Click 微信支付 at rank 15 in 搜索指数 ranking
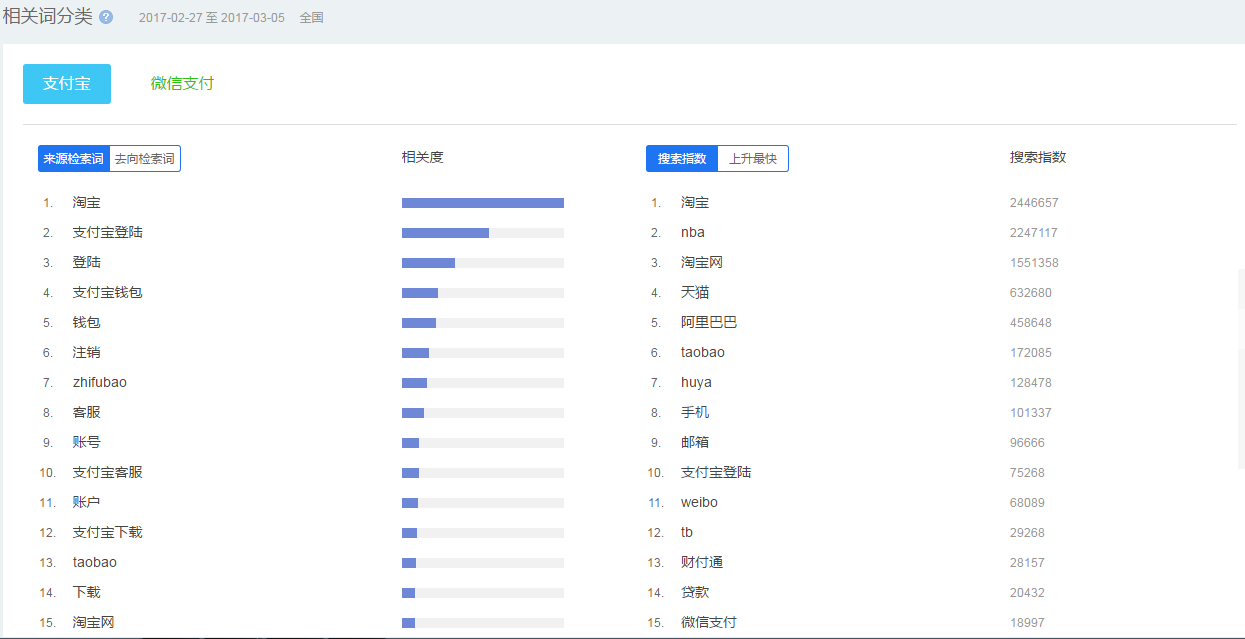 pos(709,623)
